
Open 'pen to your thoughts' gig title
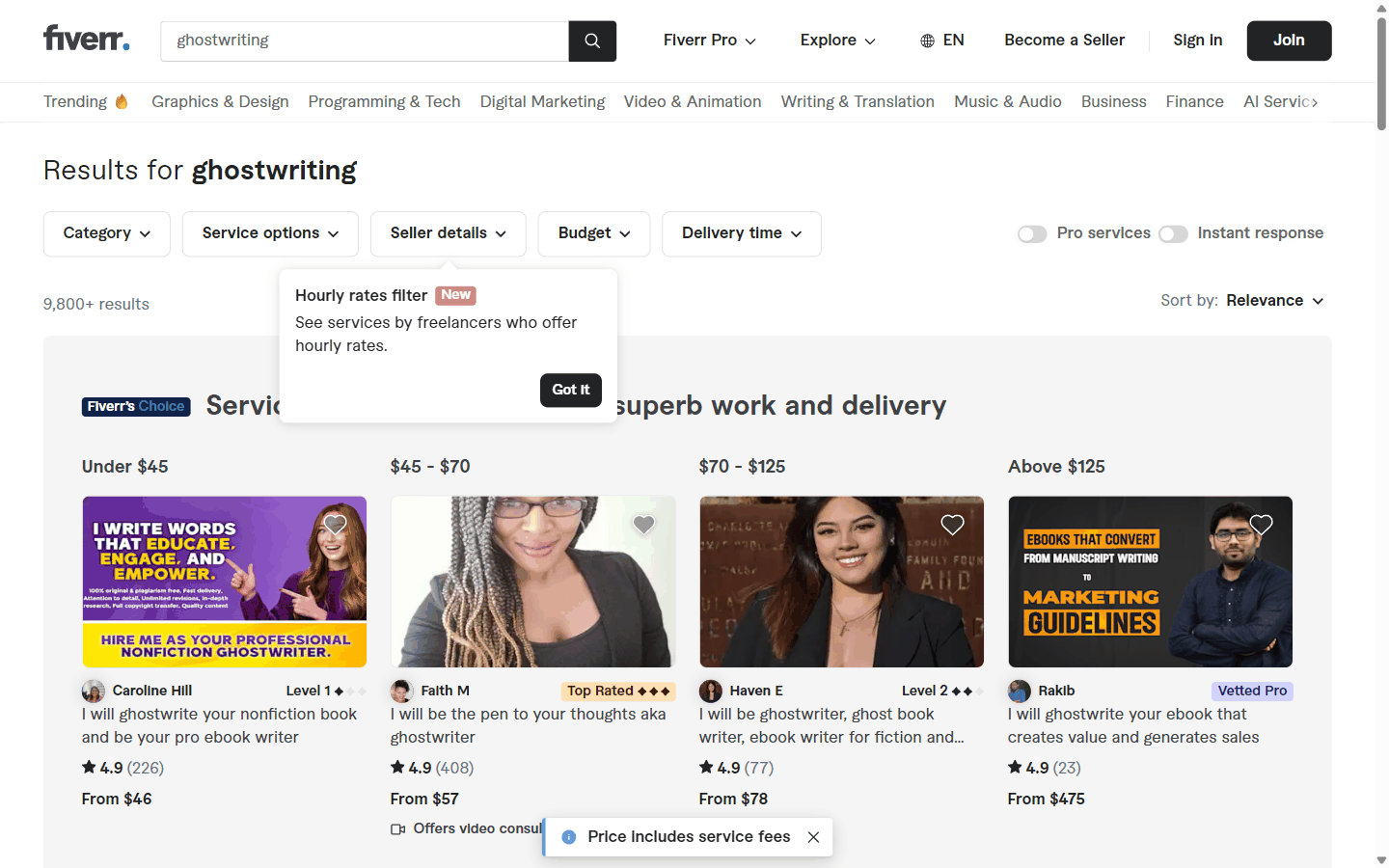(528, 725)
